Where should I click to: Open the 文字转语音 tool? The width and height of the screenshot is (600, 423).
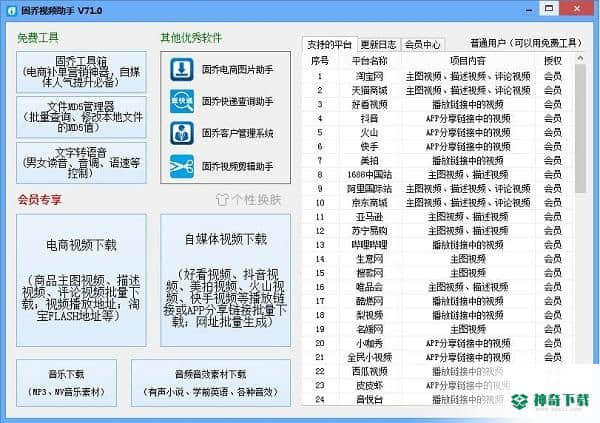[x=81, y=163]
